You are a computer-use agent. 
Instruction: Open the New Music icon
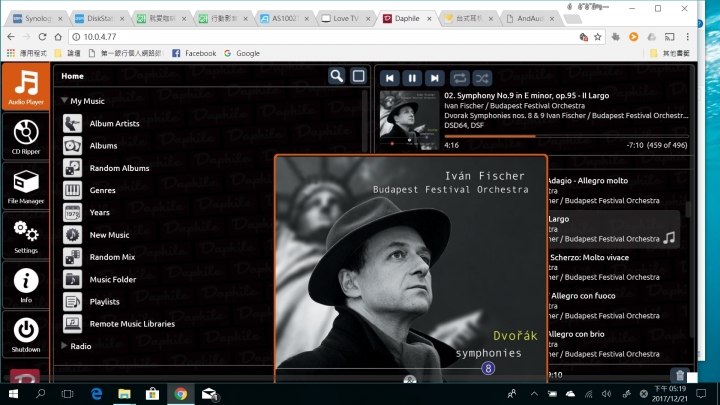pos(73,235)
